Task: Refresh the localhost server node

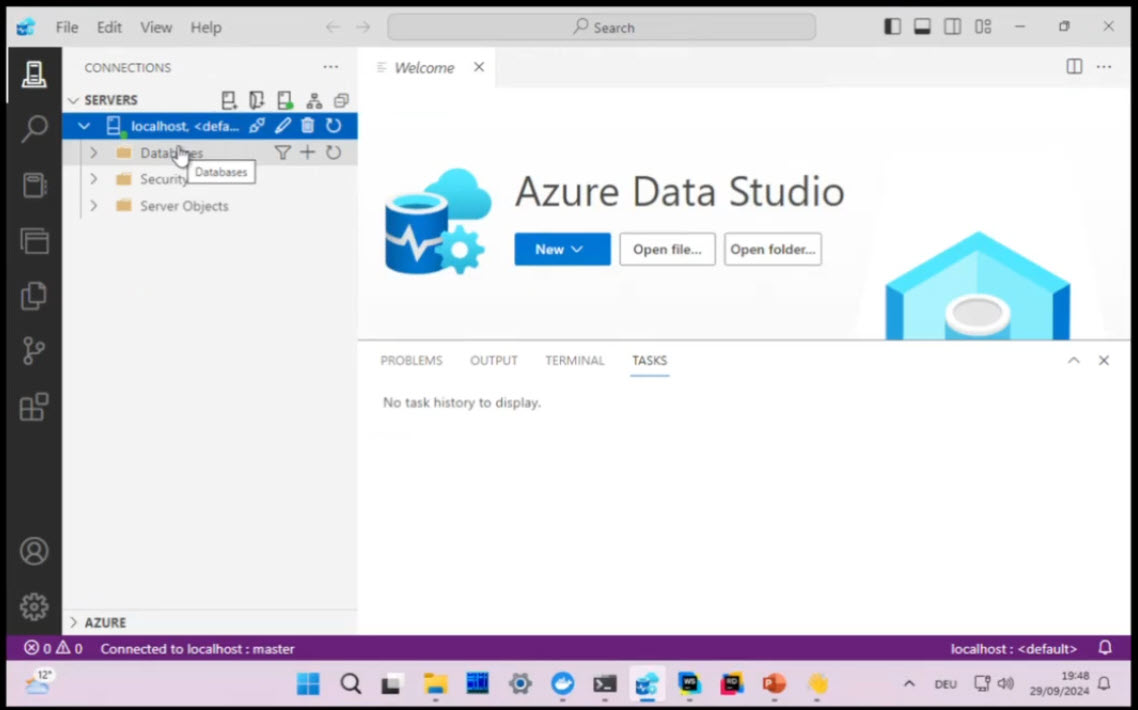Action: [333, 126]
